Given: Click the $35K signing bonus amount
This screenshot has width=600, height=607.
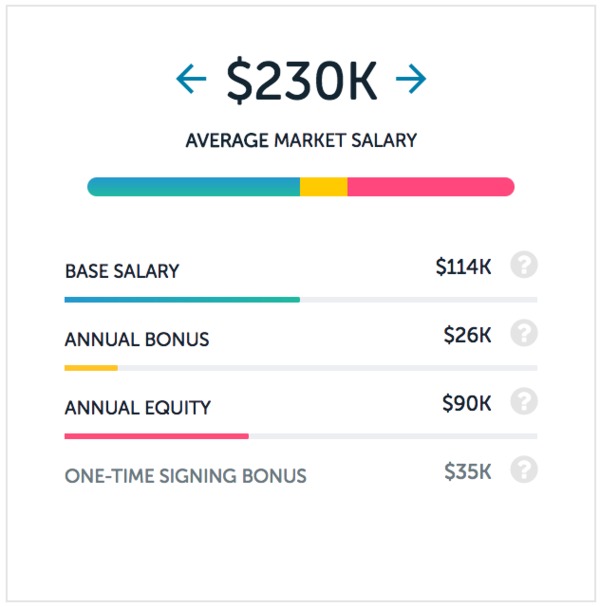Looking at the screenshot, I should [x=468, y=472].
